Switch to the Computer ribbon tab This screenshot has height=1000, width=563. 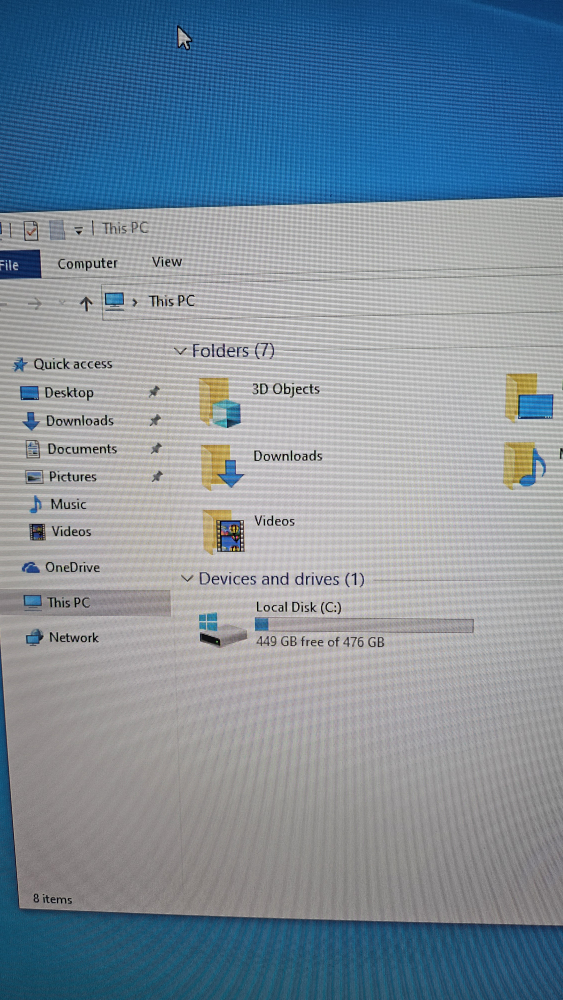[x=87, y=263]
